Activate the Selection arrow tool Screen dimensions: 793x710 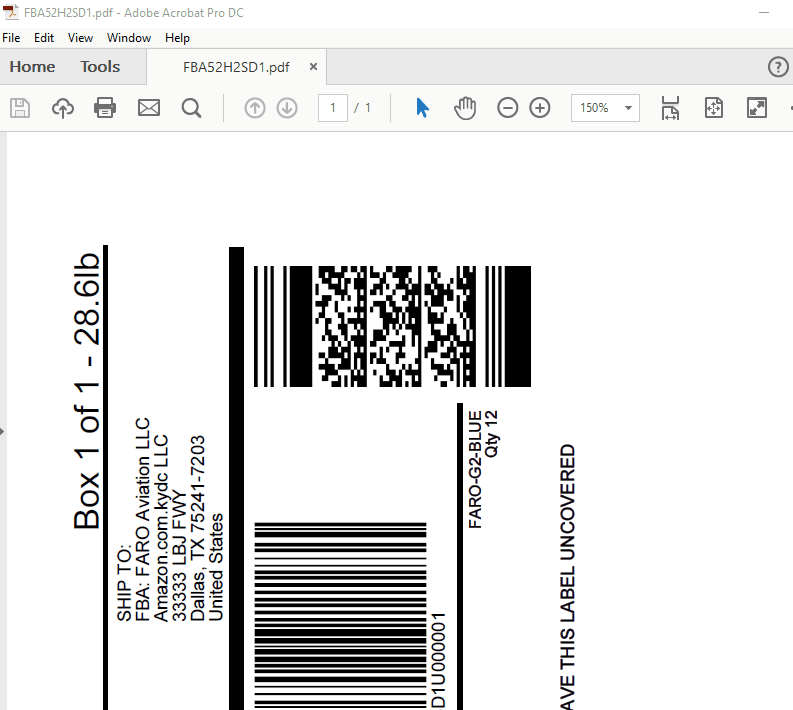[x=422, y=108]
